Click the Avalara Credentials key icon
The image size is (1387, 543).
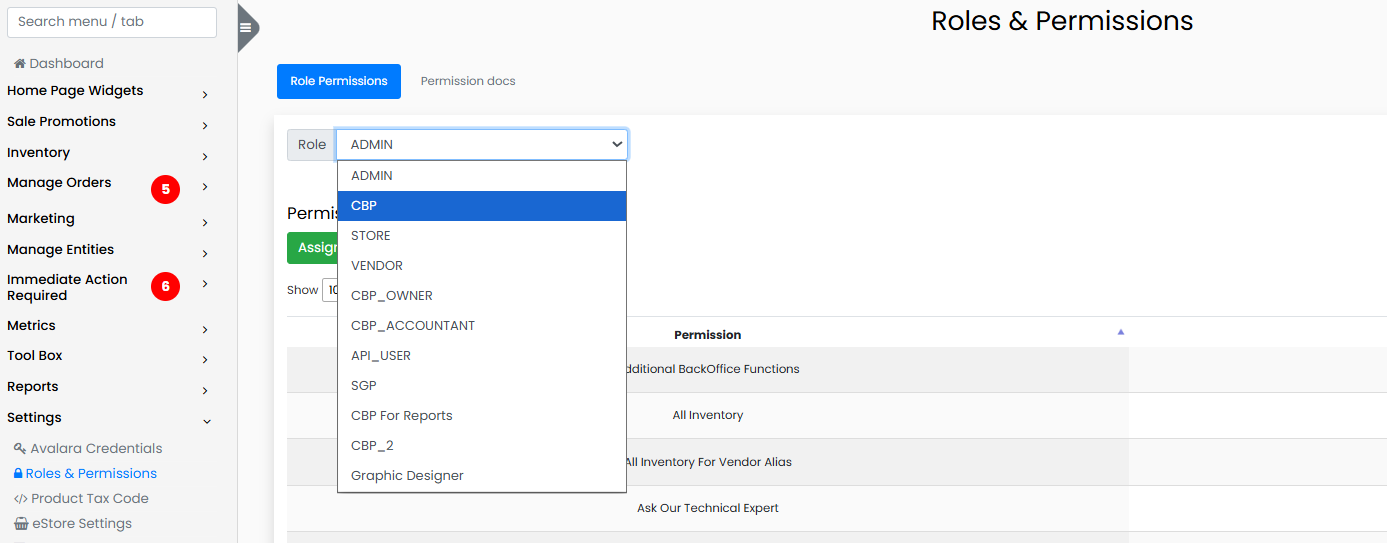pyautogui.click(x=20, y=448)
